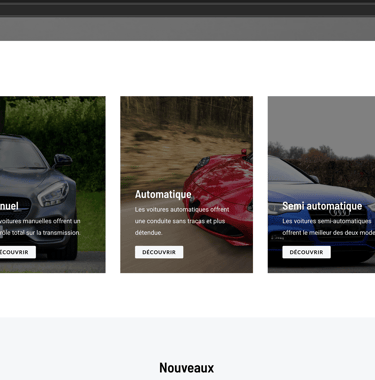Select the blue Audi Semi automatique card image
This screenshot has height=380, width=375.
[321, 184]
